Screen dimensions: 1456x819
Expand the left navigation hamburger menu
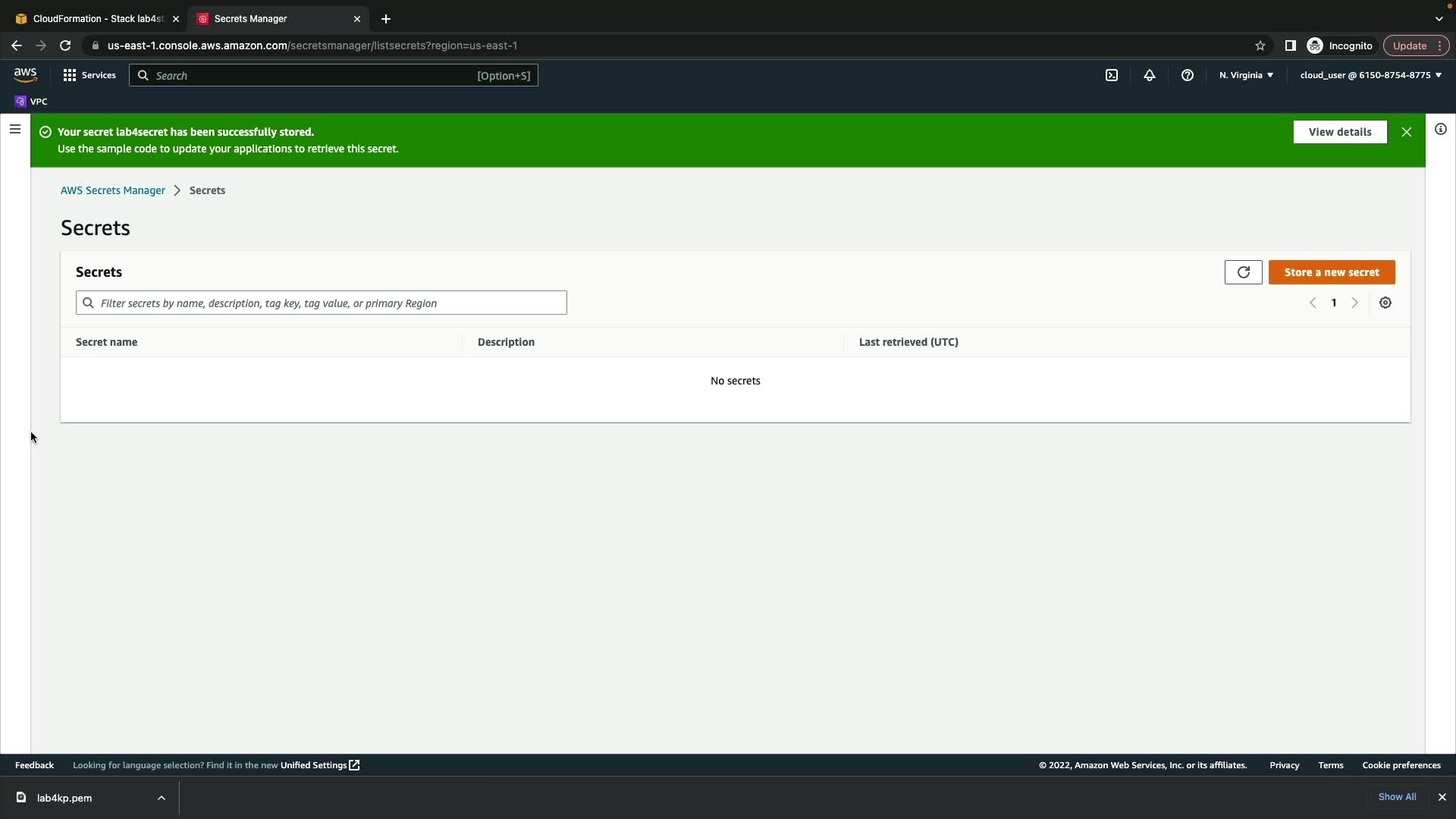coord(14,130)
